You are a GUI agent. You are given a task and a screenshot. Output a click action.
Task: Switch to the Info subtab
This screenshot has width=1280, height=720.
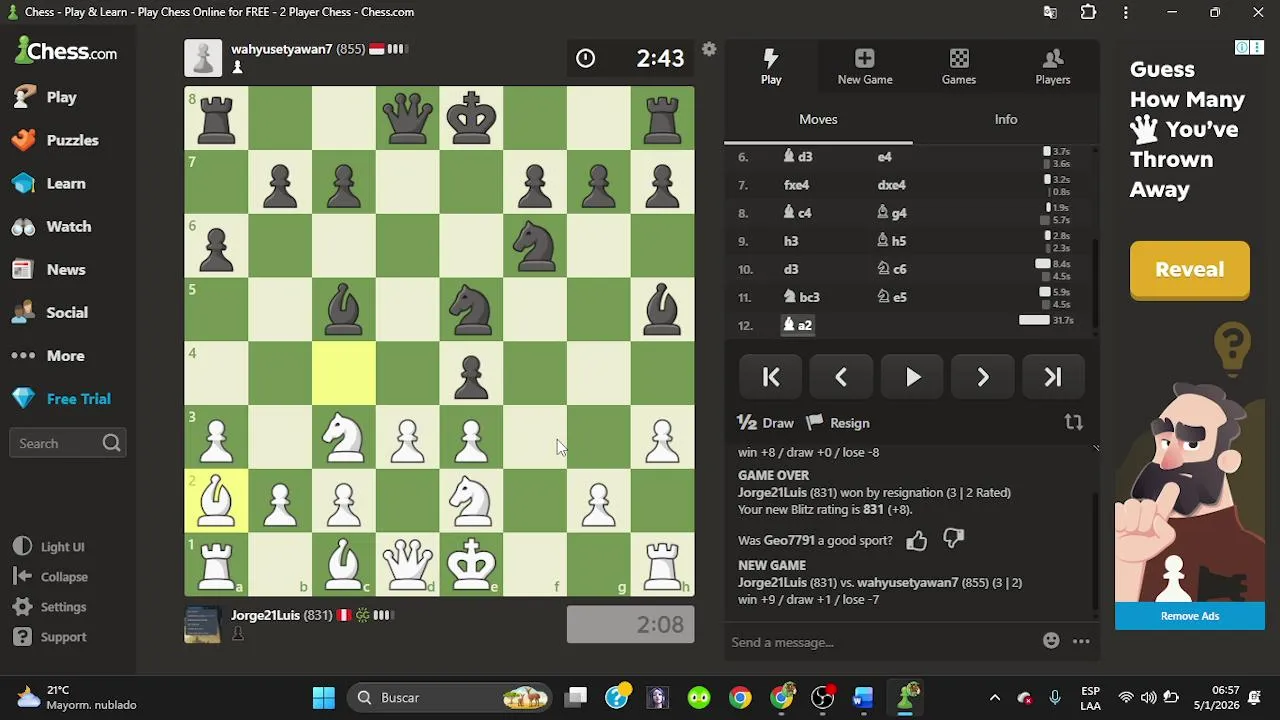(x=1006, y=119)
